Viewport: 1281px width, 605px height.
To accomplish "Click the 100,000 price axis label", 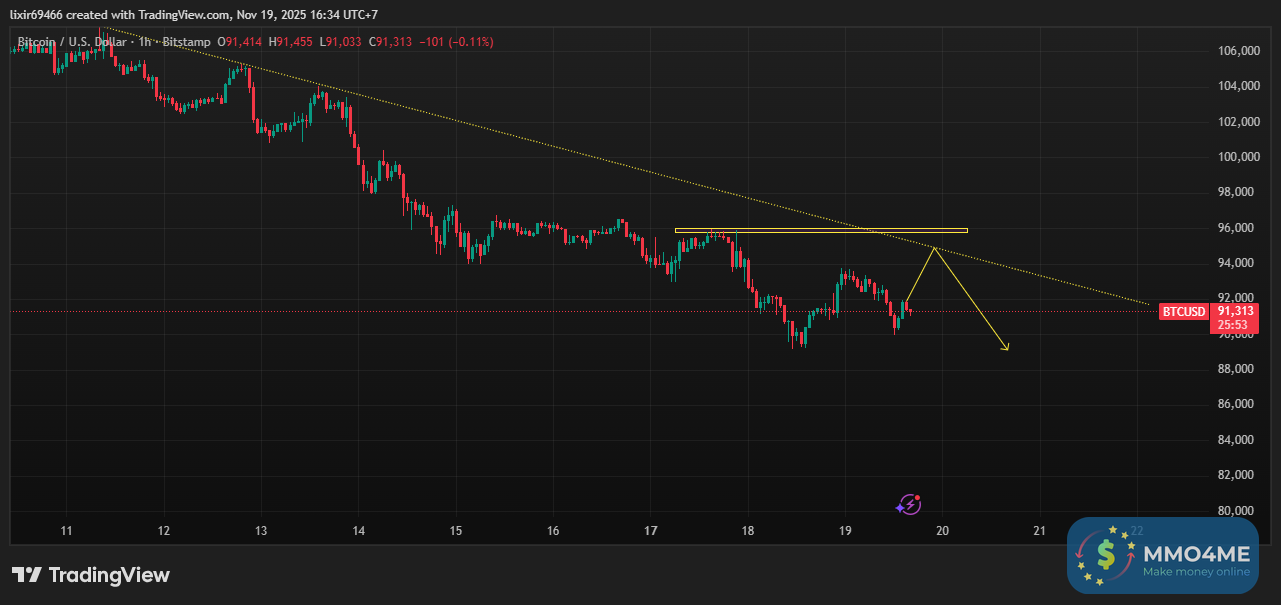I will [1237, 157].
